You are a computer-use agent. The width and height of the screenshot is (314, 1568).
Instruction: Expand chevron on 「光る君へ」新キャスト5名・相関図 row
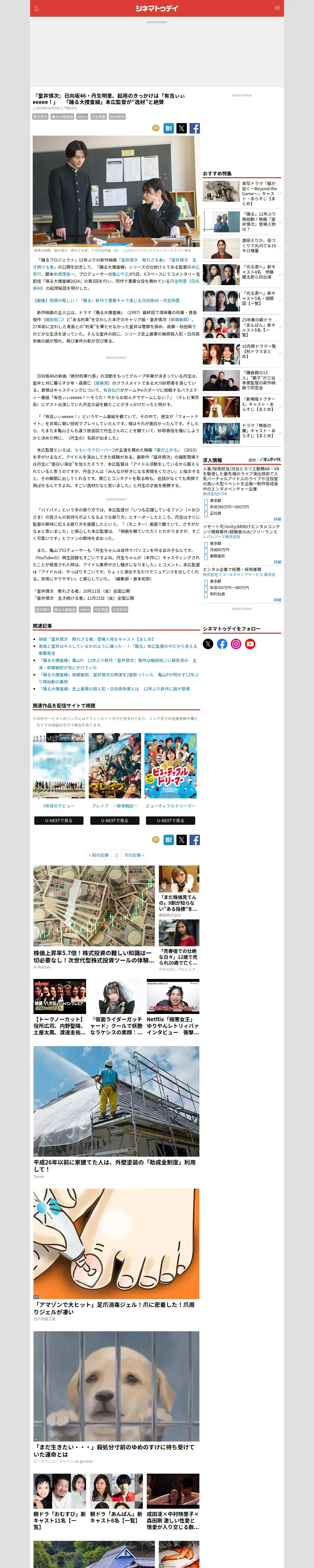click(x=280, y=301)
